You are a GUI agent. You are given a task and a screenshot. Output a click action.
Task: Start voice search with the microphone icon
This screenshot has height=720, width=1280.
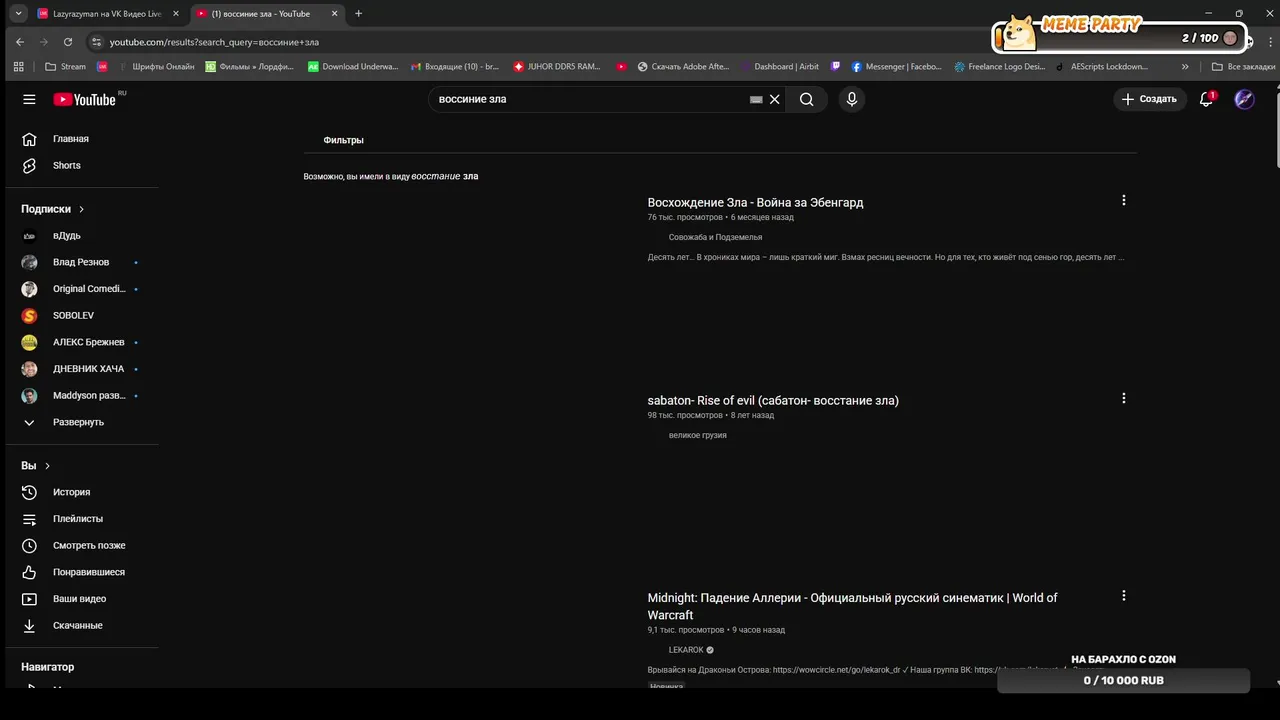pyautogui.click(x=852, y=99)
